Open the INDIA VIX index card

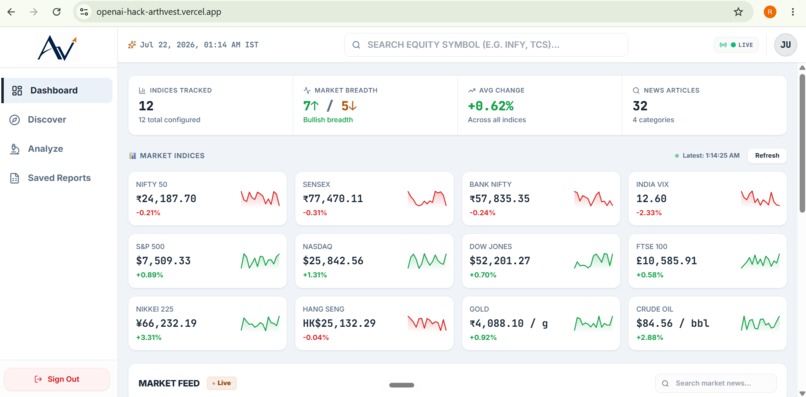(x=708, y=198)
